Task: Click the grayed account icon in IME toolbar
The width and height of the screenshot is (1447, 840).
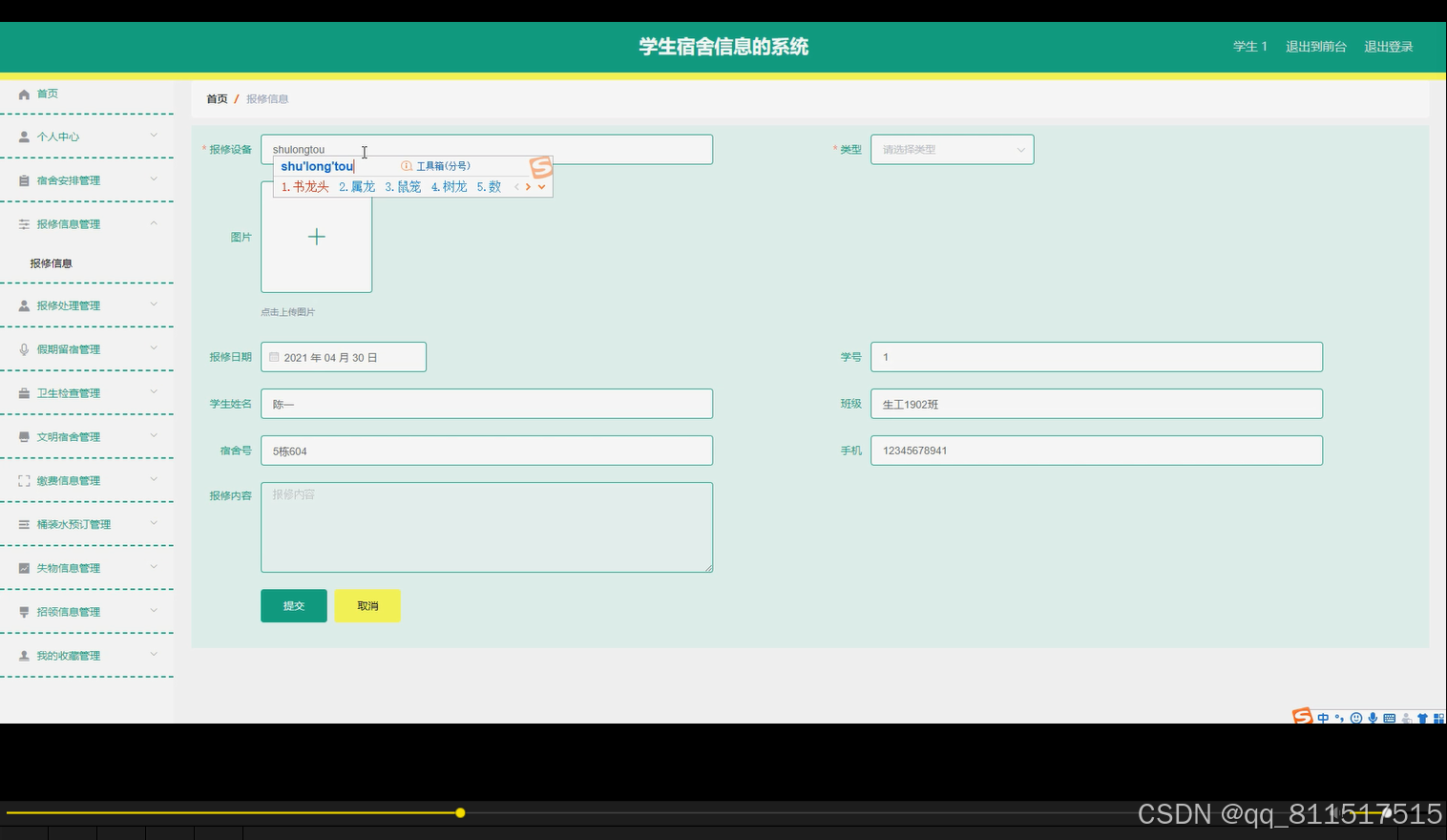Action: (1406, 718)
